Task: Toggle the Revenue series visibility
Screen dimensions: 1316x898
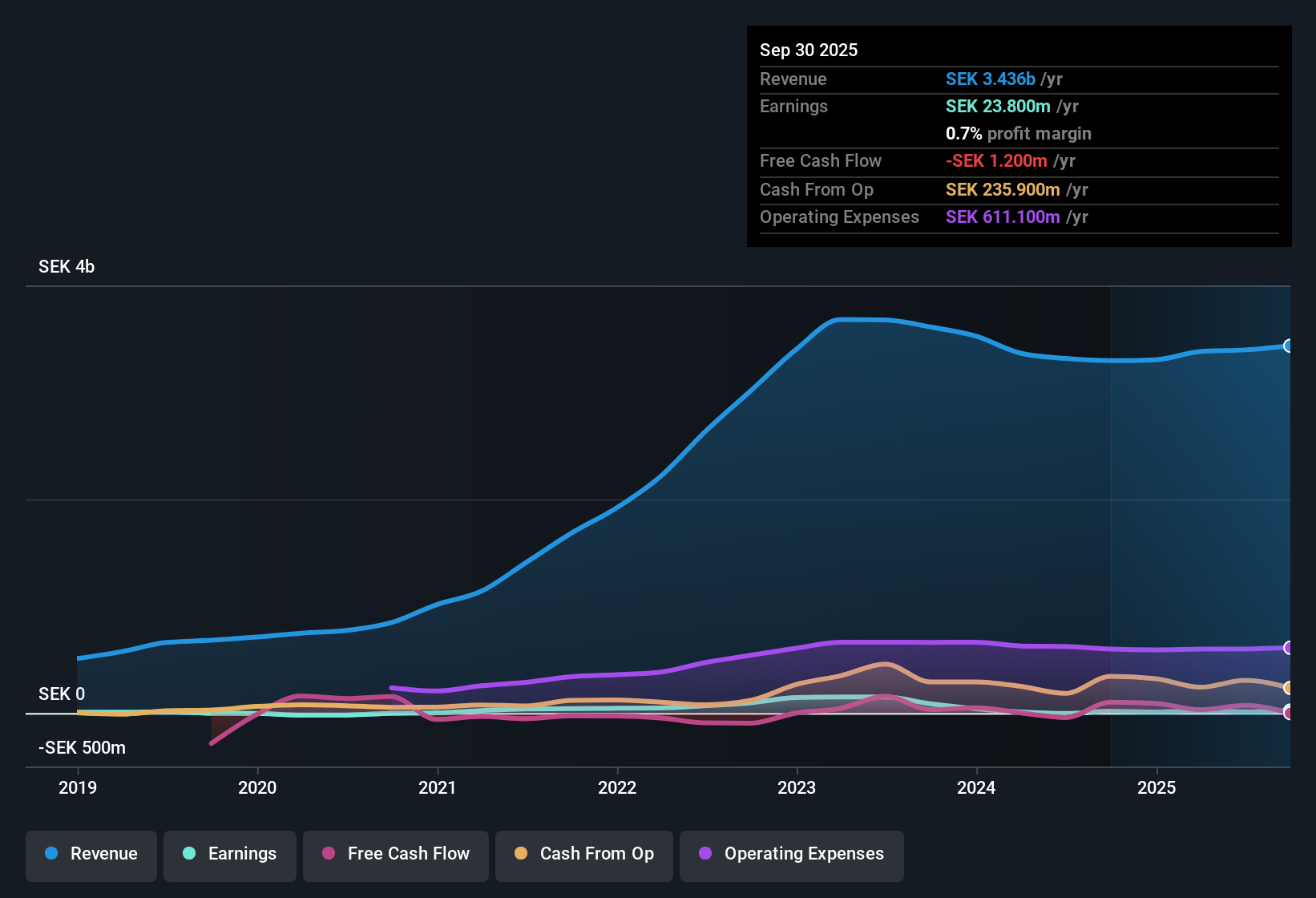Action: 91,854
